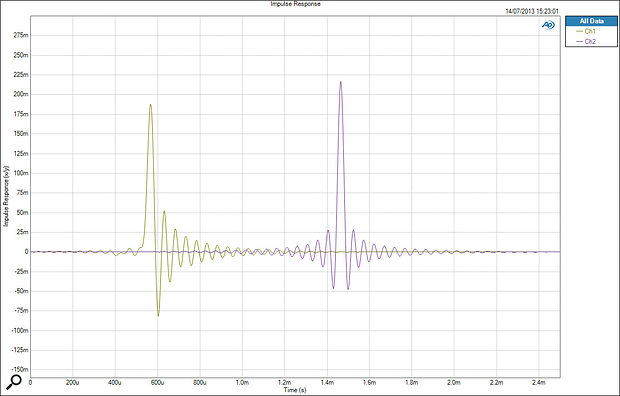Select the Impulse Response (x/y) vertical axis label

[6, 196]
